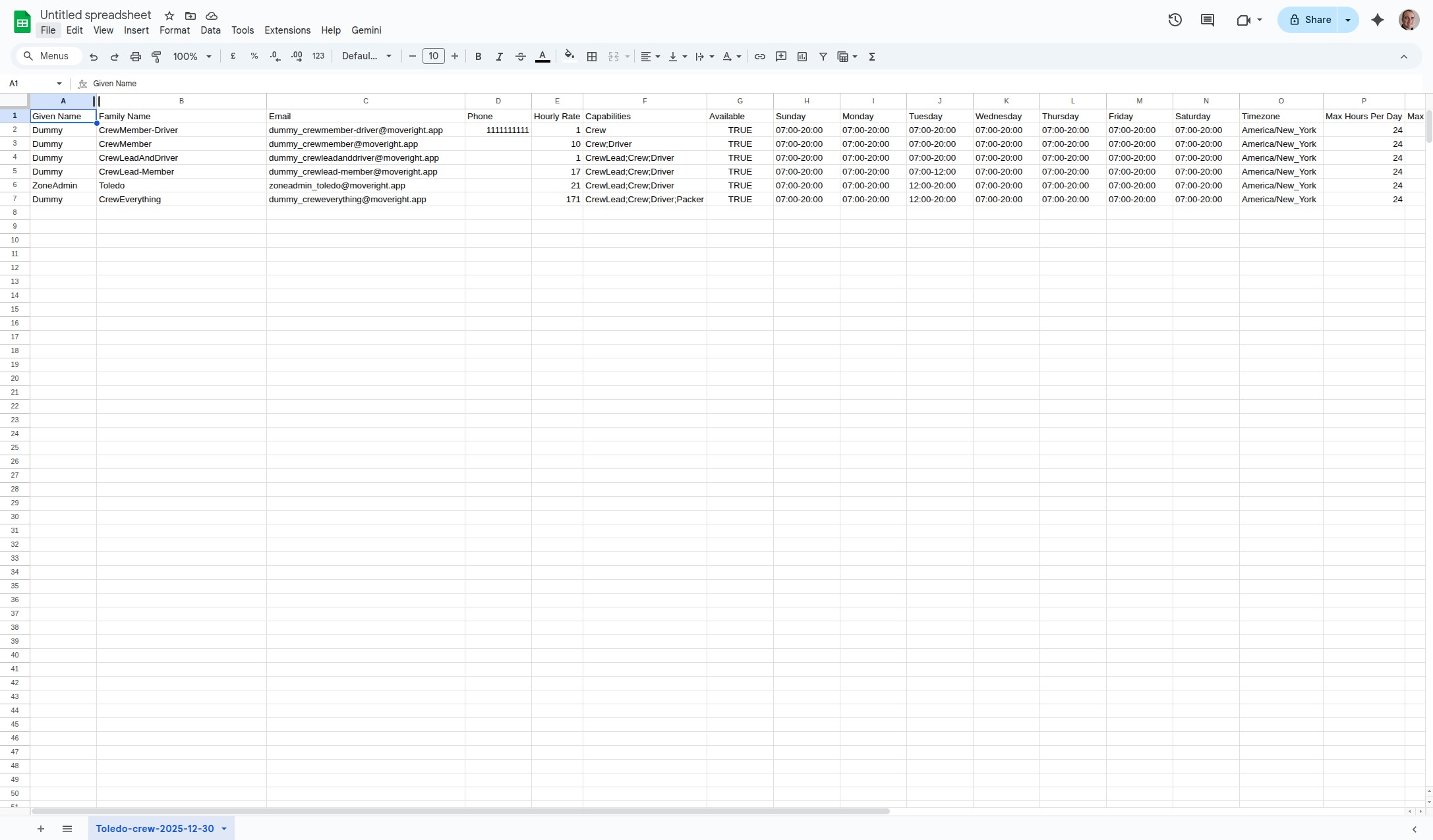Toggle strikethrough formatting
This screenshot has width=1433, height=840.
click(x=521, y=57)
